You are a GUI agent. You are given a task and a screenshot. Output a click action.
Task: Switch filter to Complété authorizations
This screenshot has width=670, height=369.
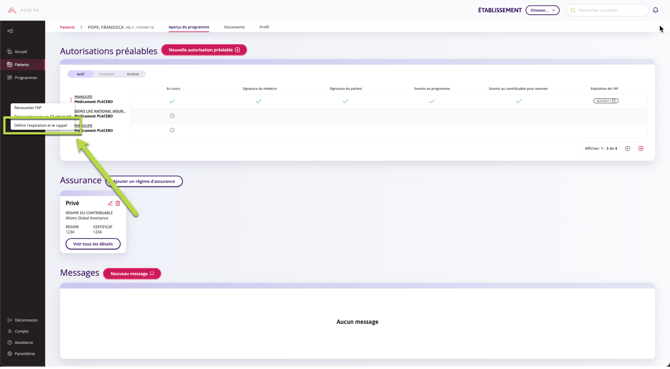tap(106, 74)
